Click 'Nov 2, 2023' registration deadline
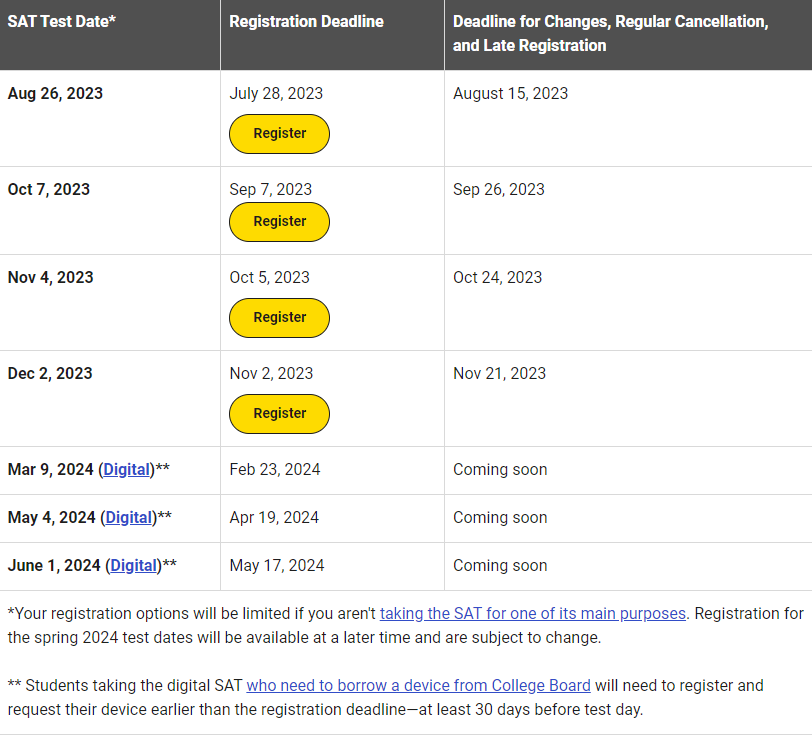Viewport: 812px width, 736px height. click(271, 373)
